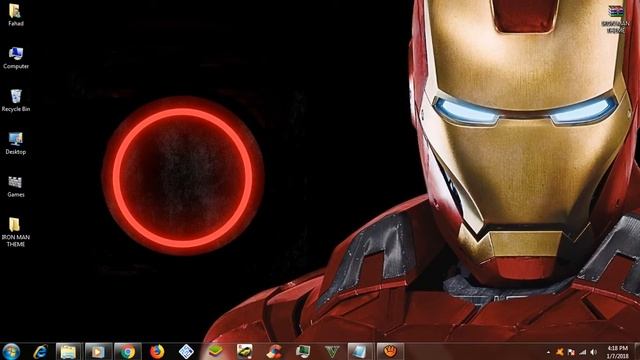Click the orange X tray icon
This screenshot has height=360, width=640.
[560, 352]
